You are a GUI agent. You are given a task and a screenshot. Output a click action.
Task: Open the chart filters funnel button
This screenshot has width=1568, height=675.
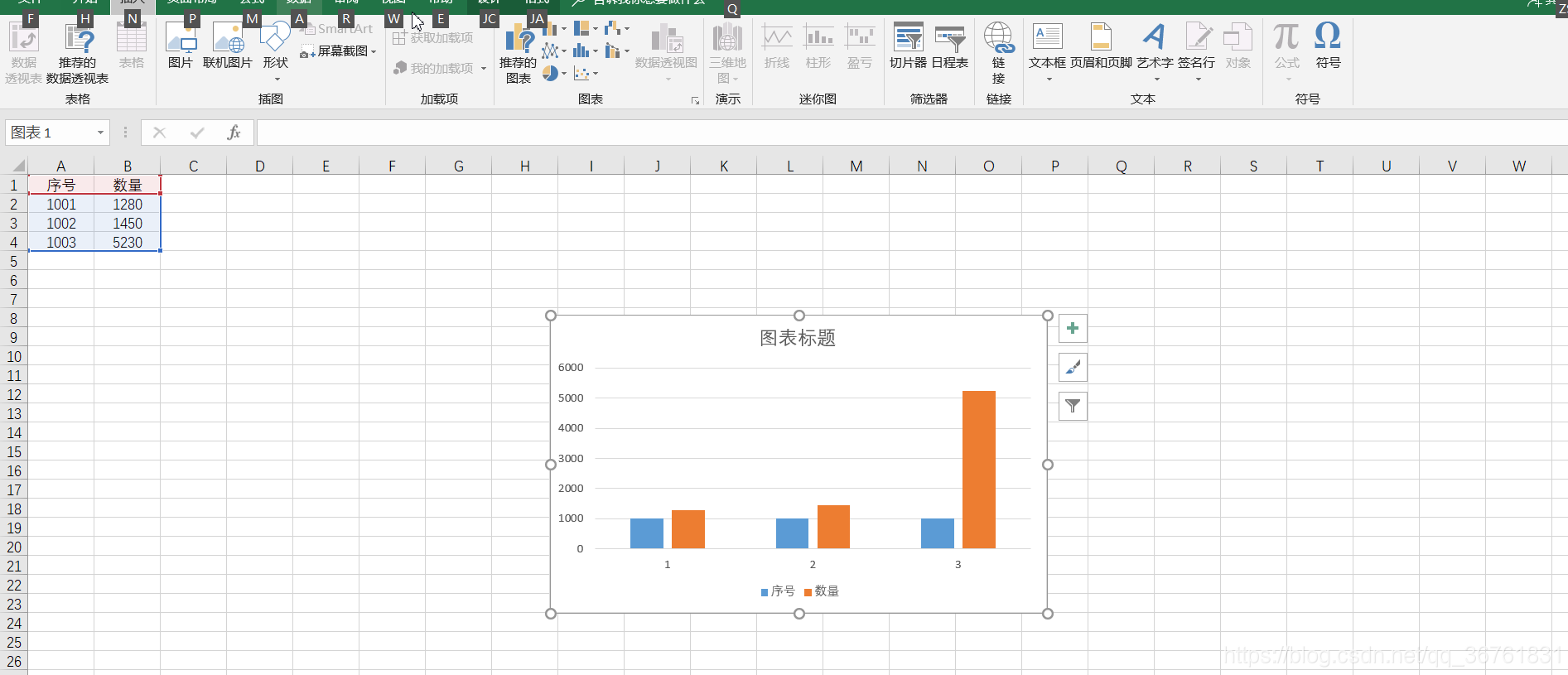pyautogui.click(x=1073, y=406)
